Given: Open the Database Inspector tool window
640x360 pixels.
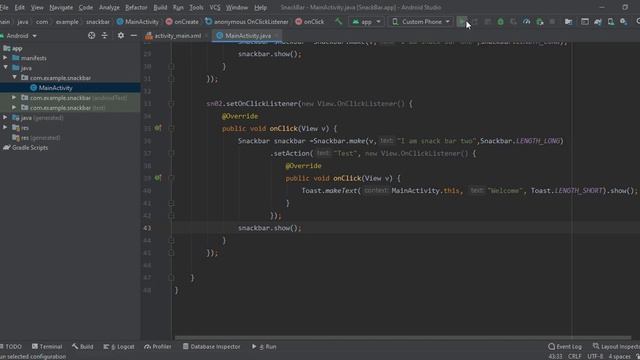Looking at the screenshot, I should [211, 347].
